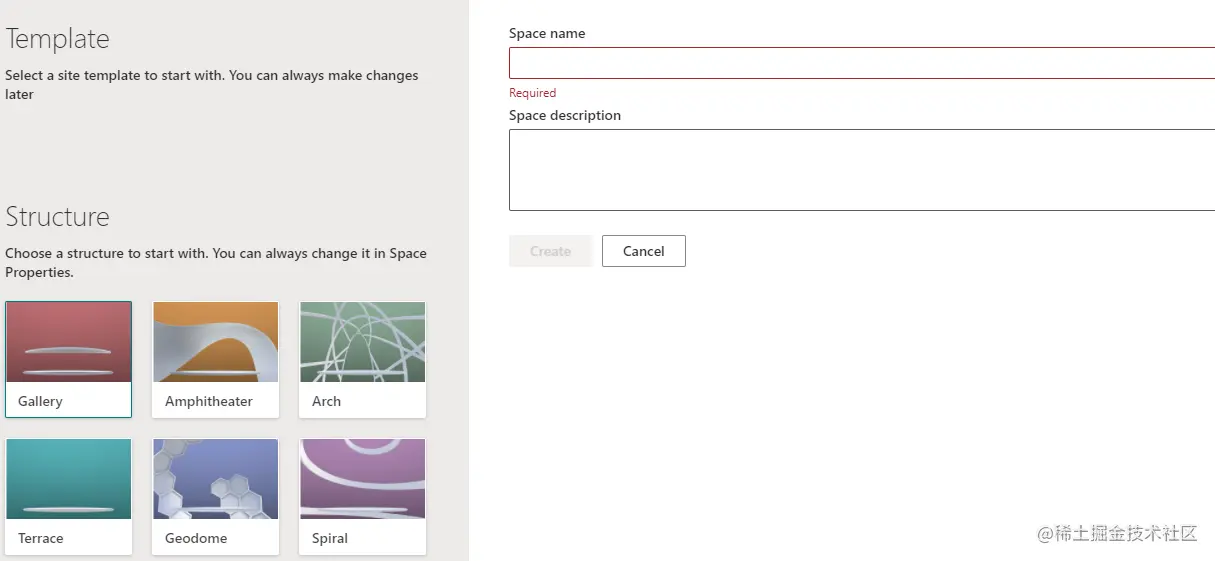1215x561 pixels.
Task: Choose the Amphitheater structure preview image
Action: [215, 342]
